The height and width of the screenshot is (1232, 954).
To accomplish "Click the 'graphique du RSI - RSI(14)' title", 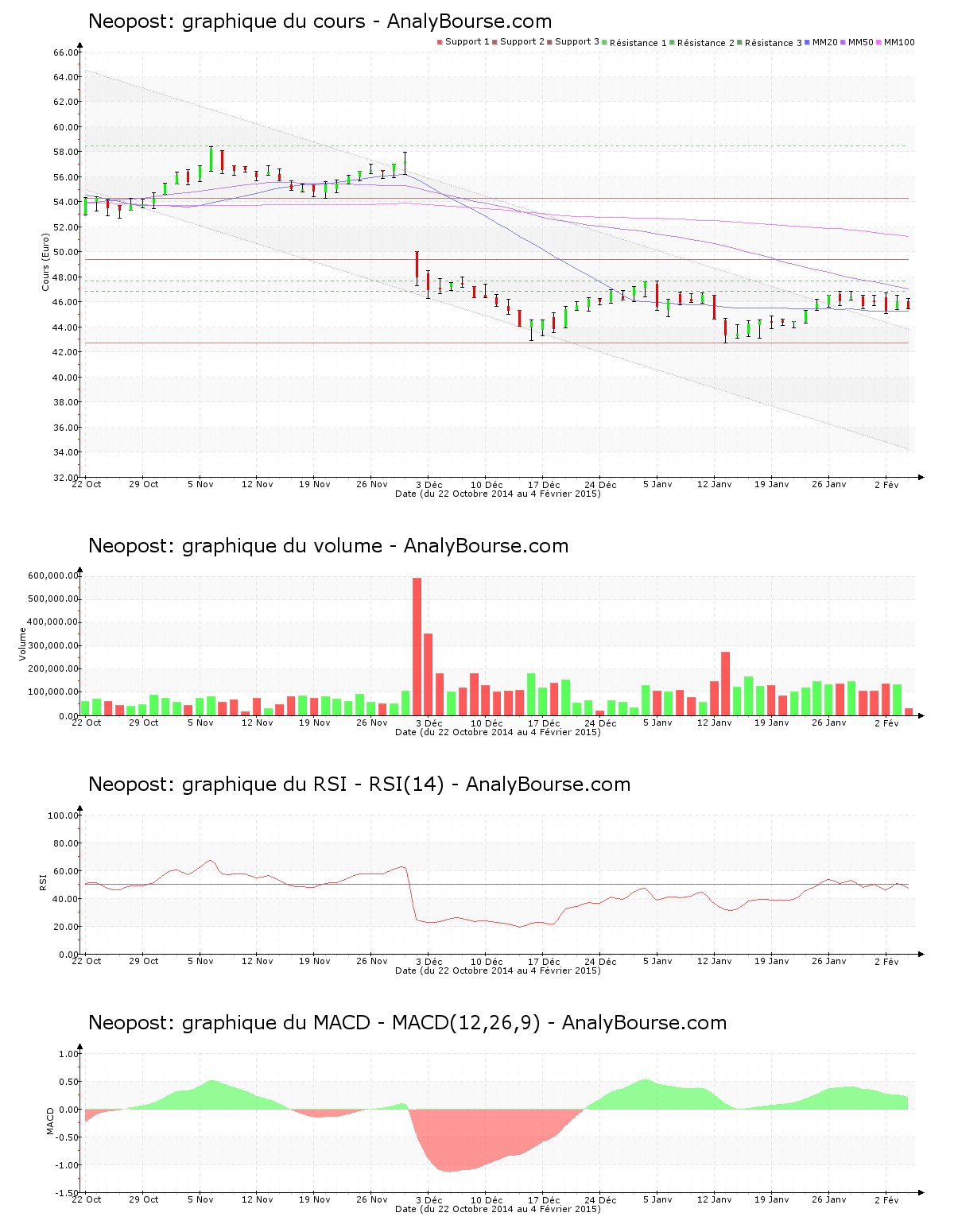I will pos(313,785).
